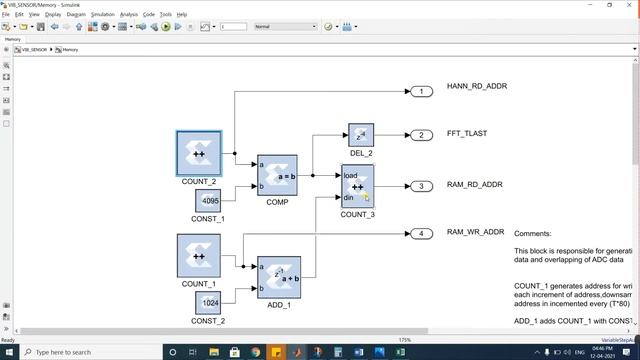Expand the Build Model dropdown arrow
Screen dimensions: 640x360
356,27
